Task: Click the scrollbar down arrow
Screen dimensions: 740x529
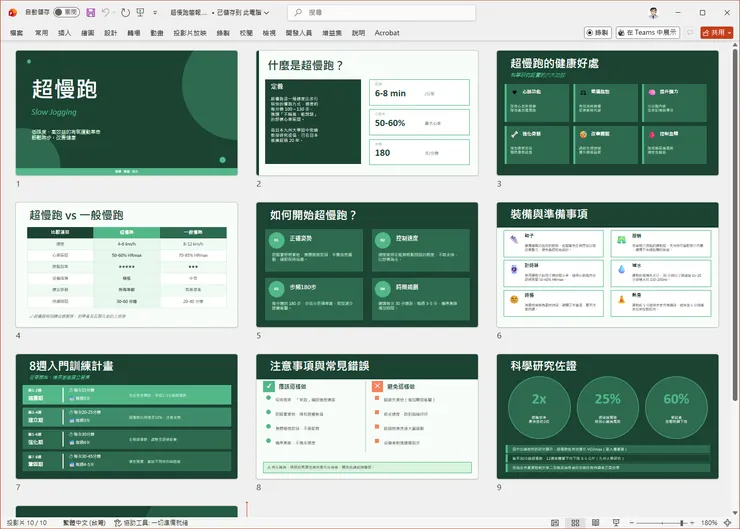Action: (735, 513)
